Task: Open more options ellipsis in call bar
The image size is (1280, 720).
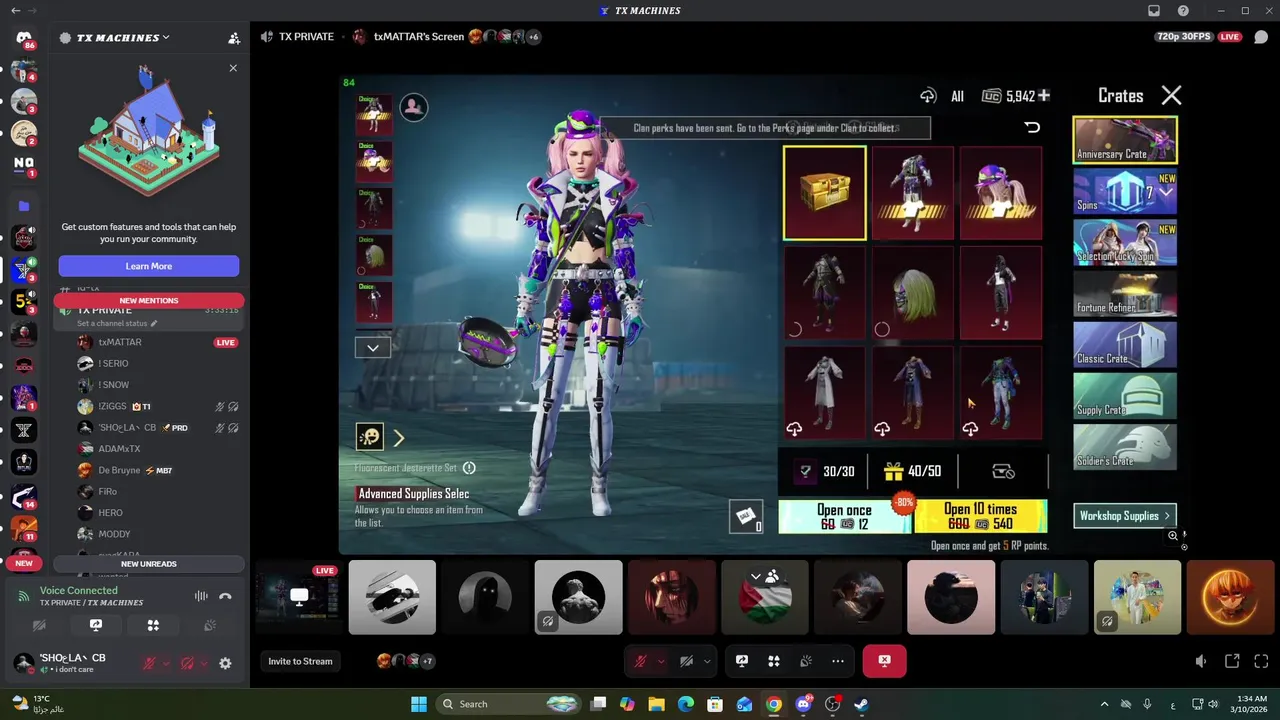Action: click(x=838, y=661)
